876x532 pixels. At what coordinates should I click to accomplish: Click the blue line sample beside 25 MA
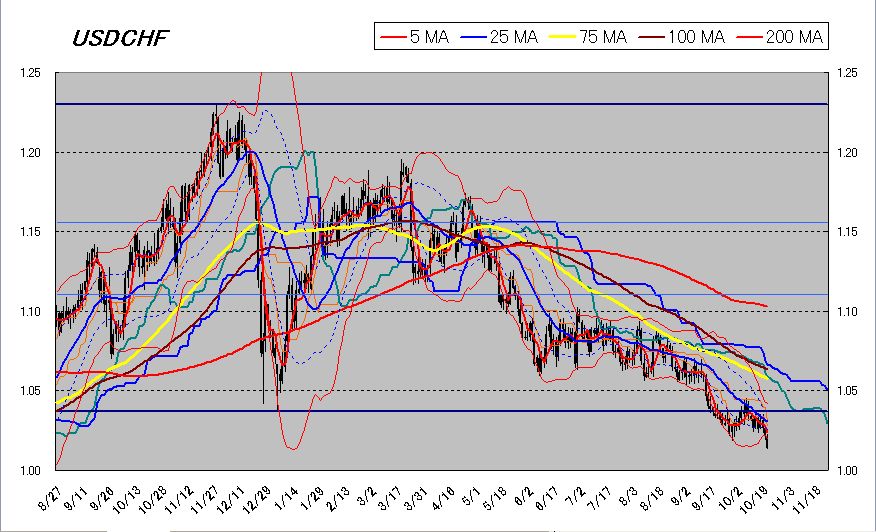coord(473,37)
